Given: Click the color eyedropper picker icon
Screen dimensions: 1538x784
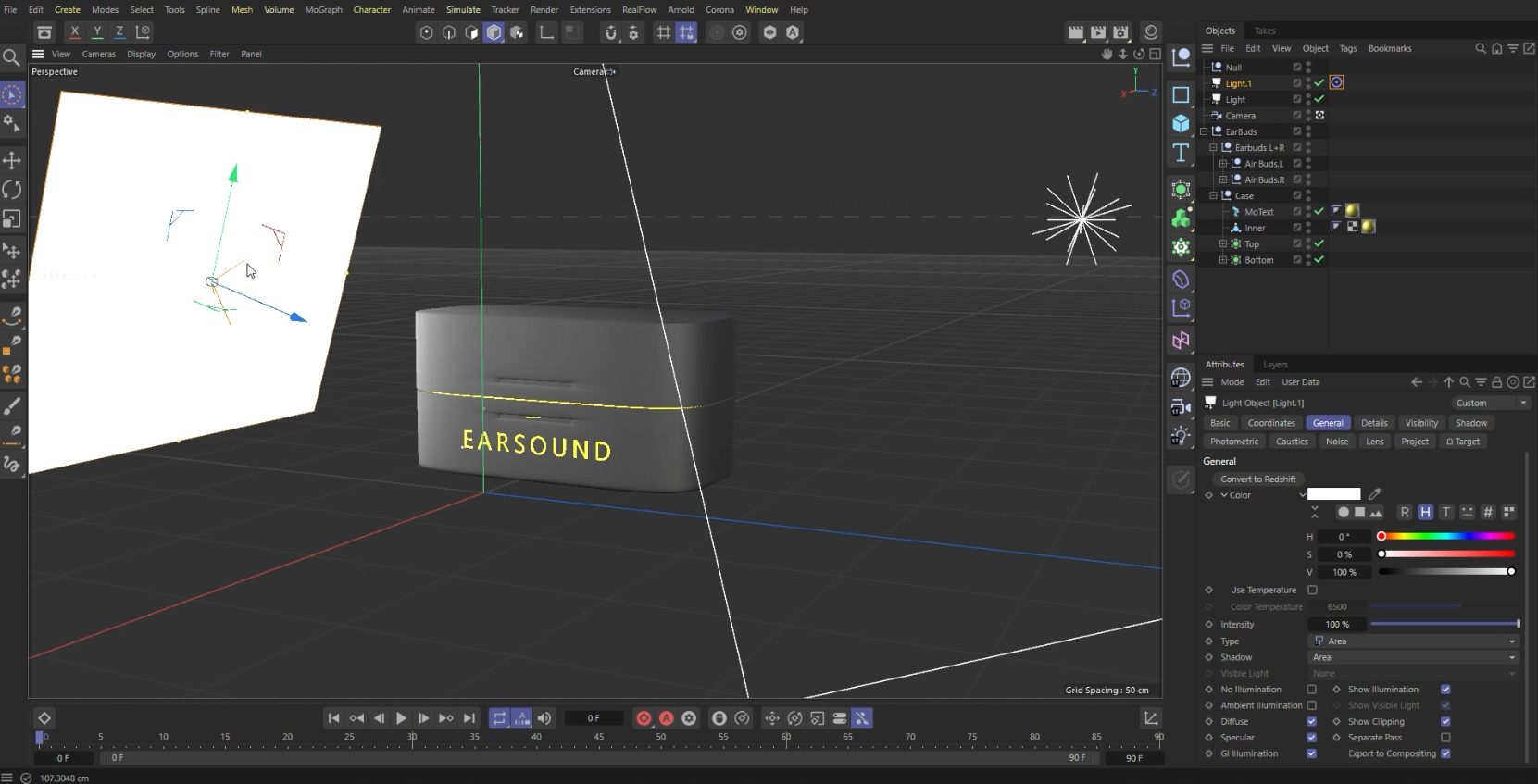Looking at the screenshot, I should tap(1375, 494).
